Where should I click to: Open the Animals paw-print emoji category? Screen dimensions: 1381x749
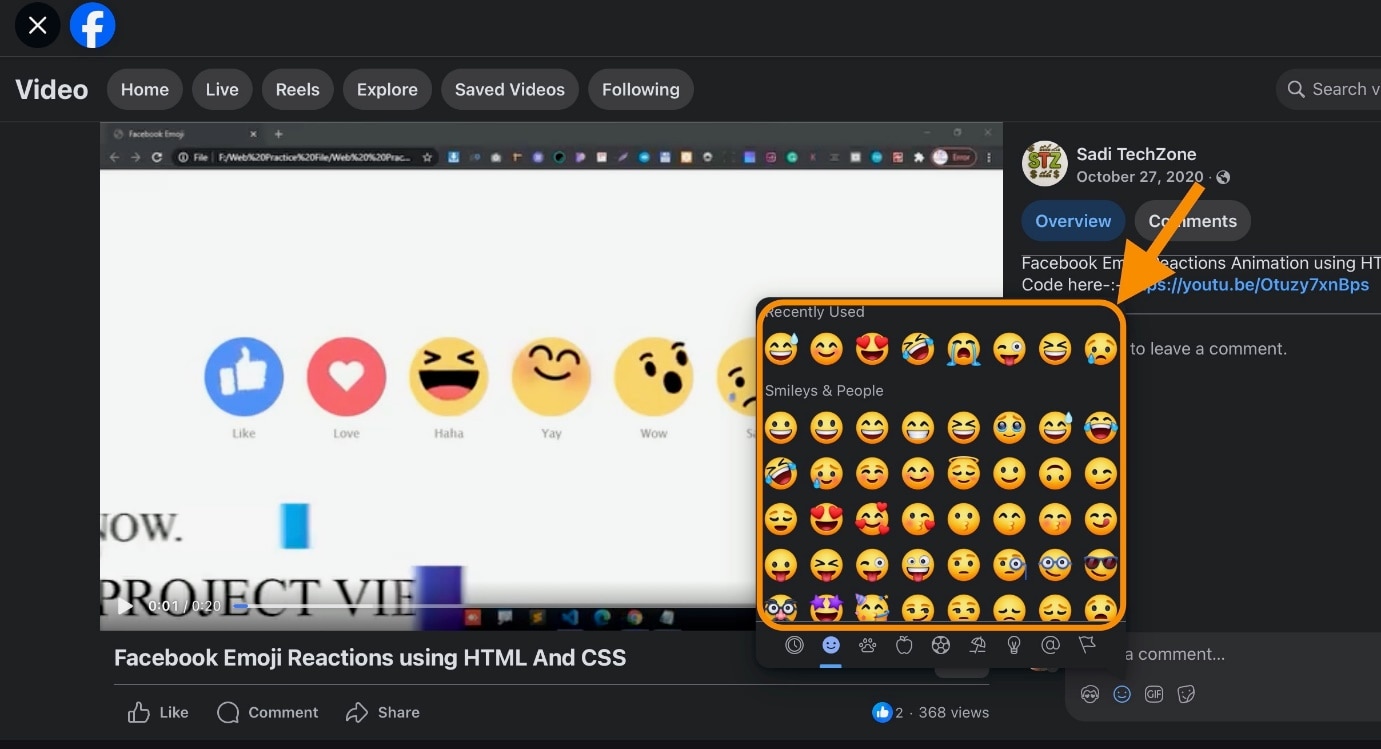[x=868, y=645]
